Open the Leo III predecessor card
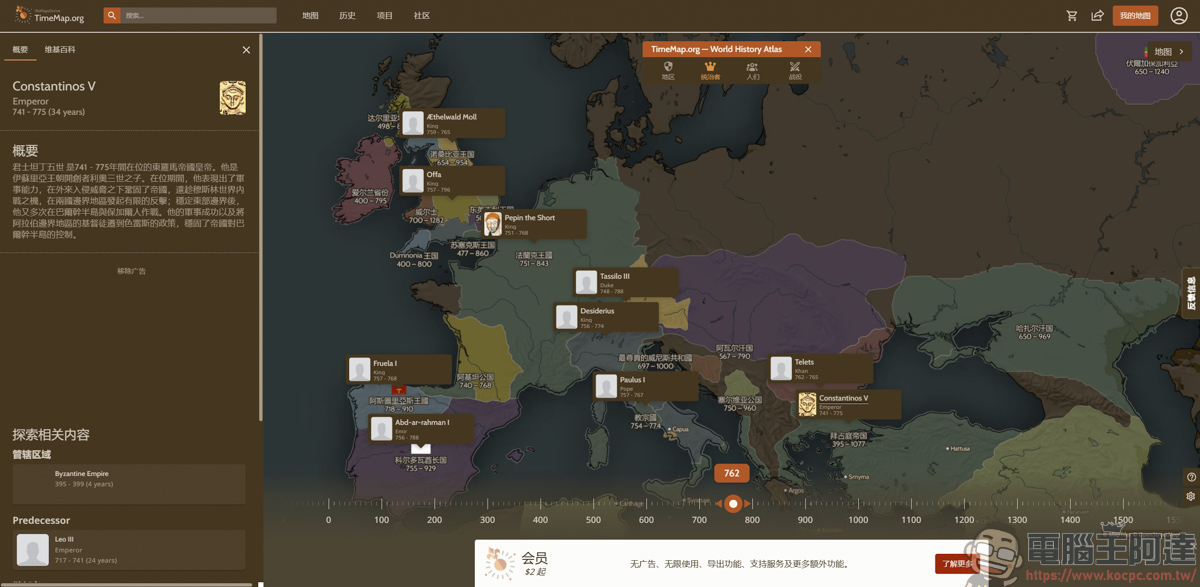Image resolution: width=1200 pixels, height=587 pixels. (x=129, y=550)
